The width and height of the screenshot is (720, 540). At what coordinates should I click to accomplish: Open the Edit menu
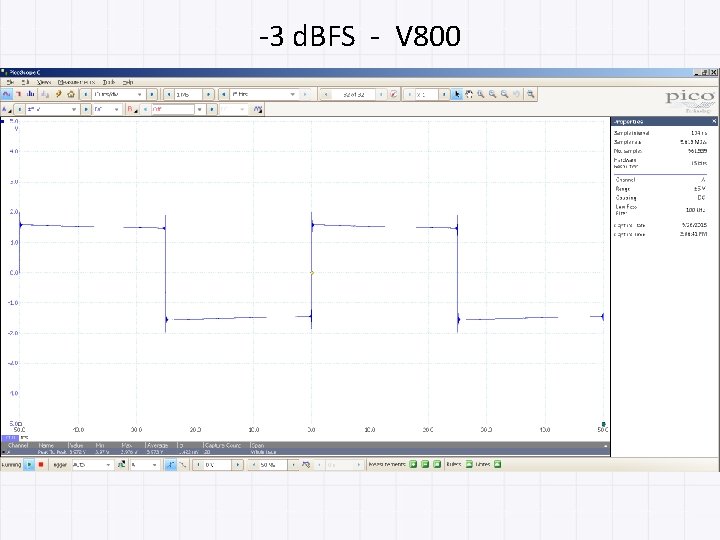[x=25, y=82]
